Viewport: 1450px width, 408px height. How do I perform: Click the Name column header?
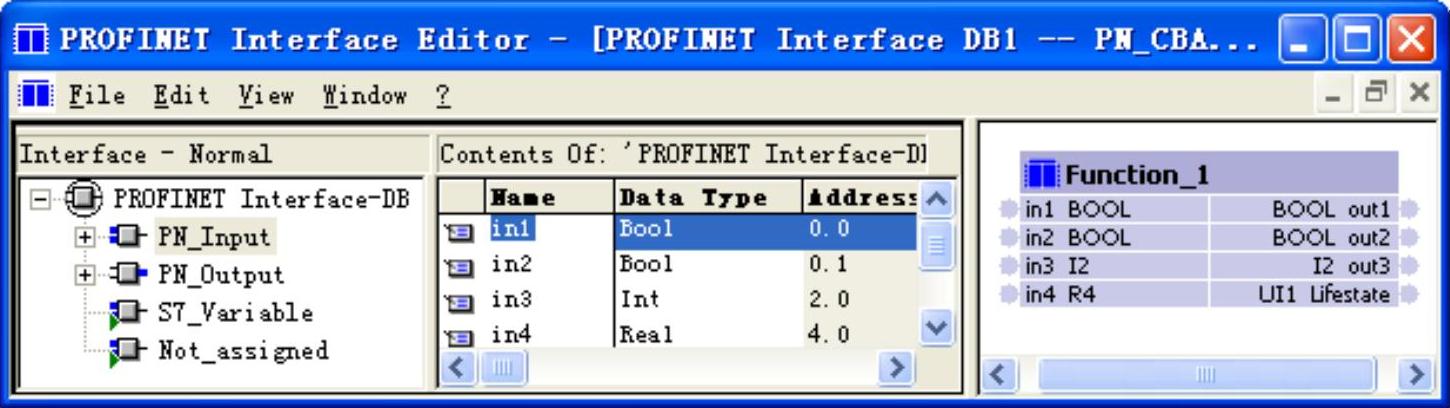click(x=523, y=198)
